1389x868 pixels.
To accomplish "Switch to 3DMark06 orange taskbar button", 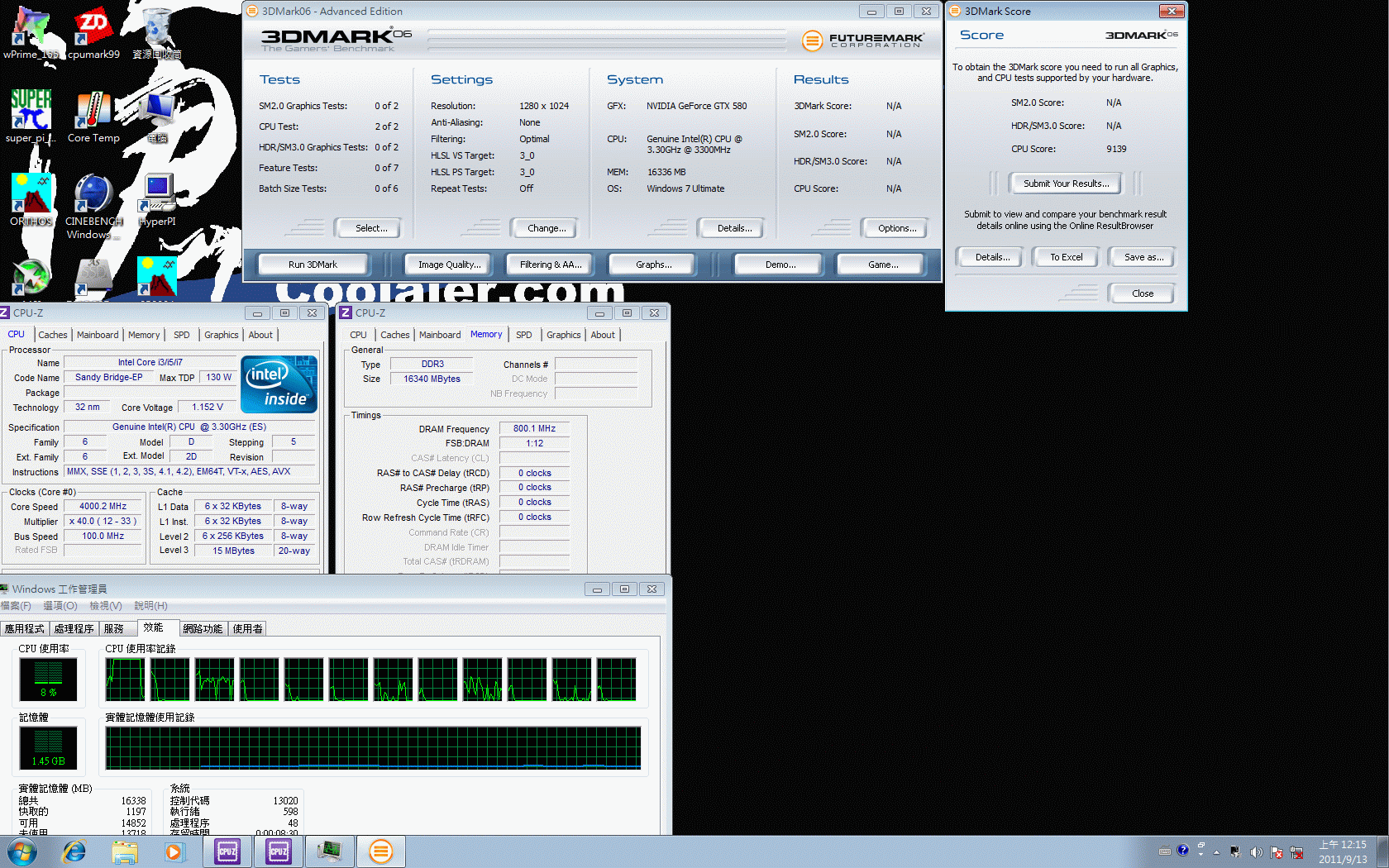I will coord(380,851).
